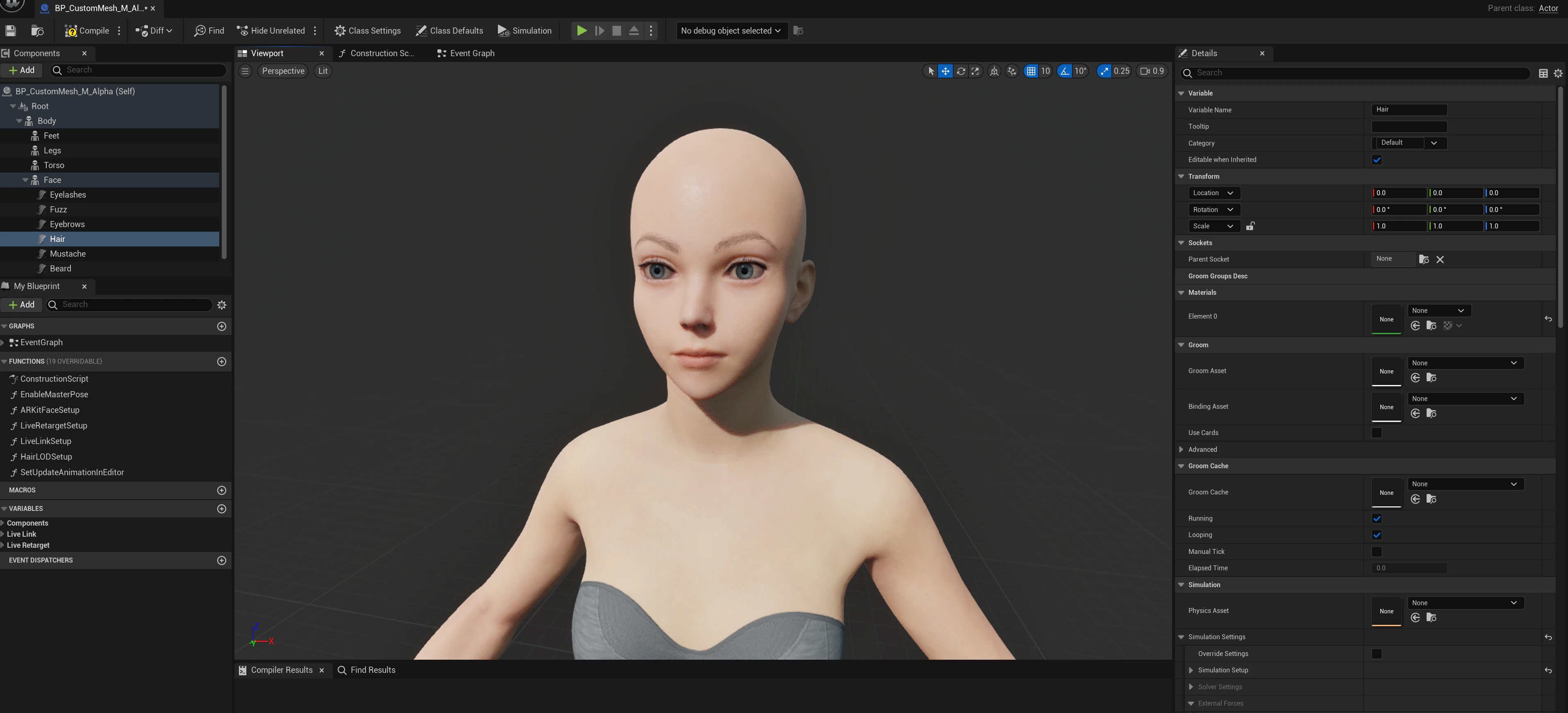Open My Blueprint settings gear
Viewport: 1568px width, 713px height.
click(x=222, y=305)
